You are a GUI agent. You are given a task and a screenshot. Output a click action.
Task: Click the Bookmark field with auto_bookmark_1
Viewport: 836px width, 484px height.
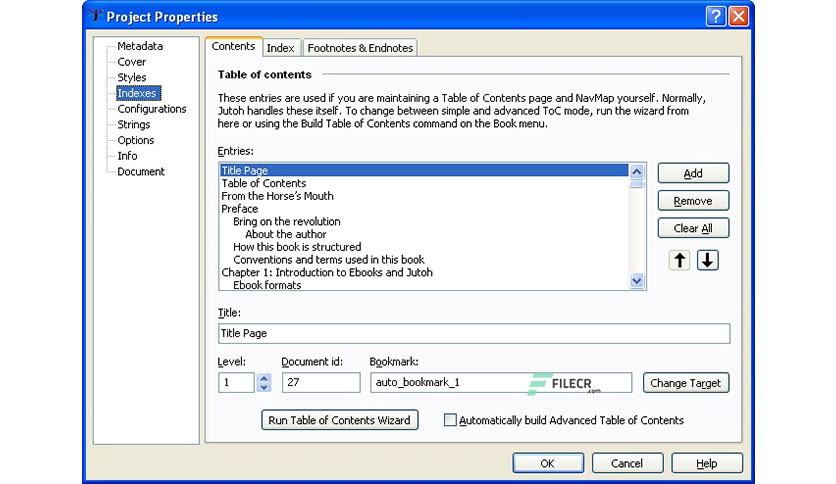tap(501, 383)
